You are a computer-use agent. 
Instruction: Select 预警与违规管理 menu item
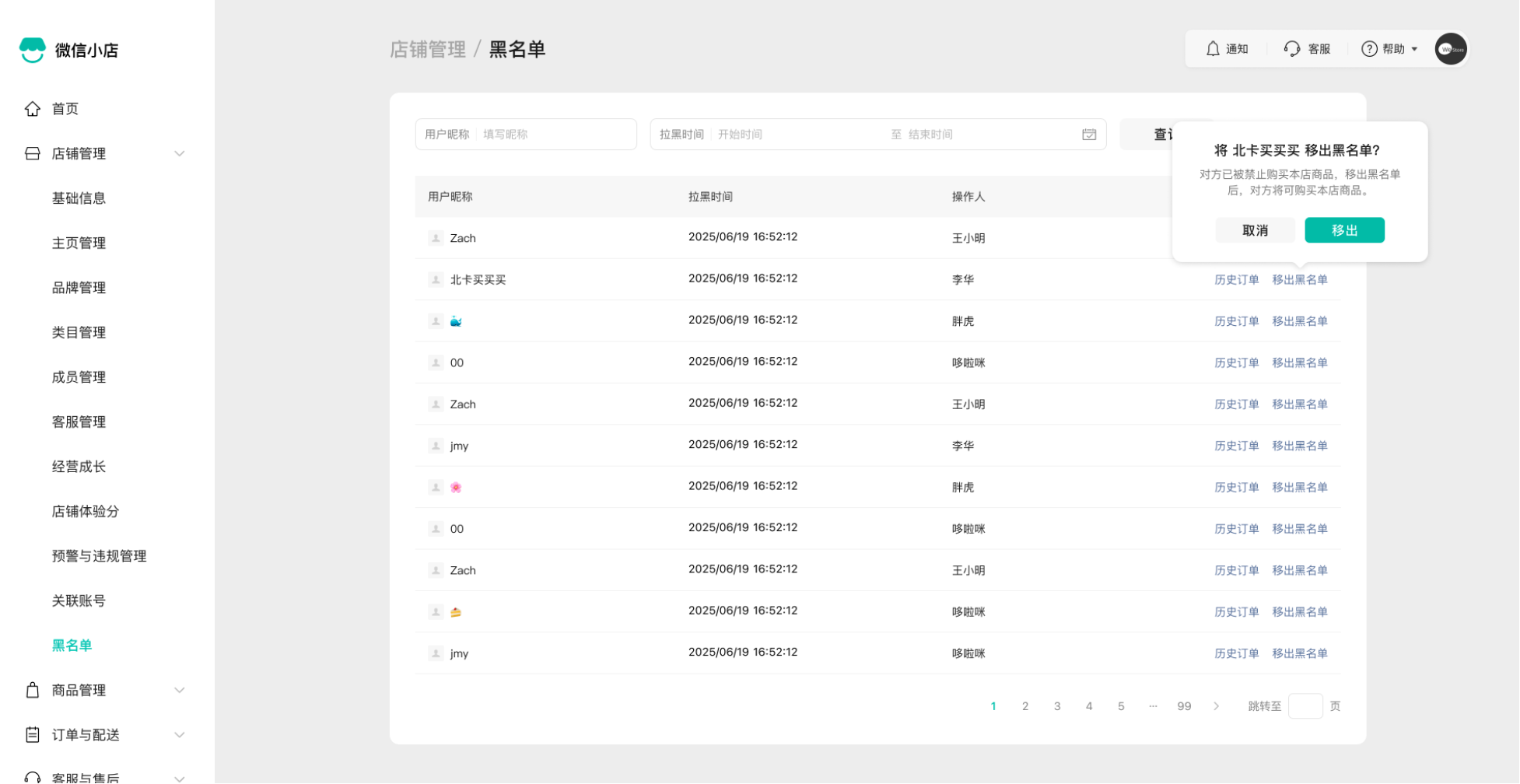pyautogui.click(x=99, y=556)
